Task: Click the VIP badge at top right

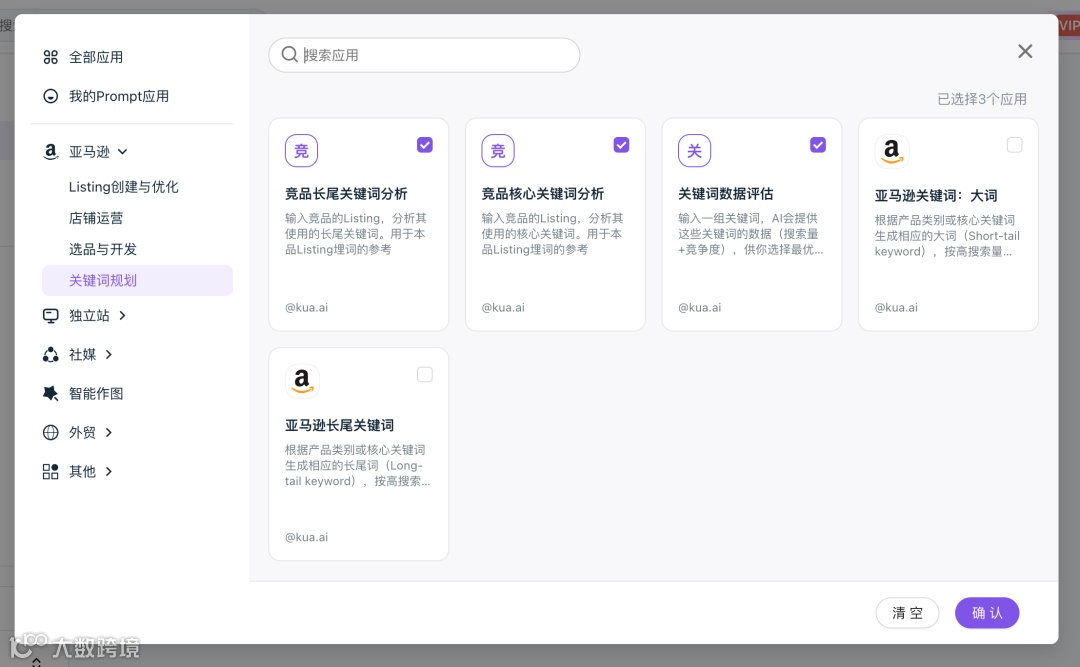Action: 1069,26
